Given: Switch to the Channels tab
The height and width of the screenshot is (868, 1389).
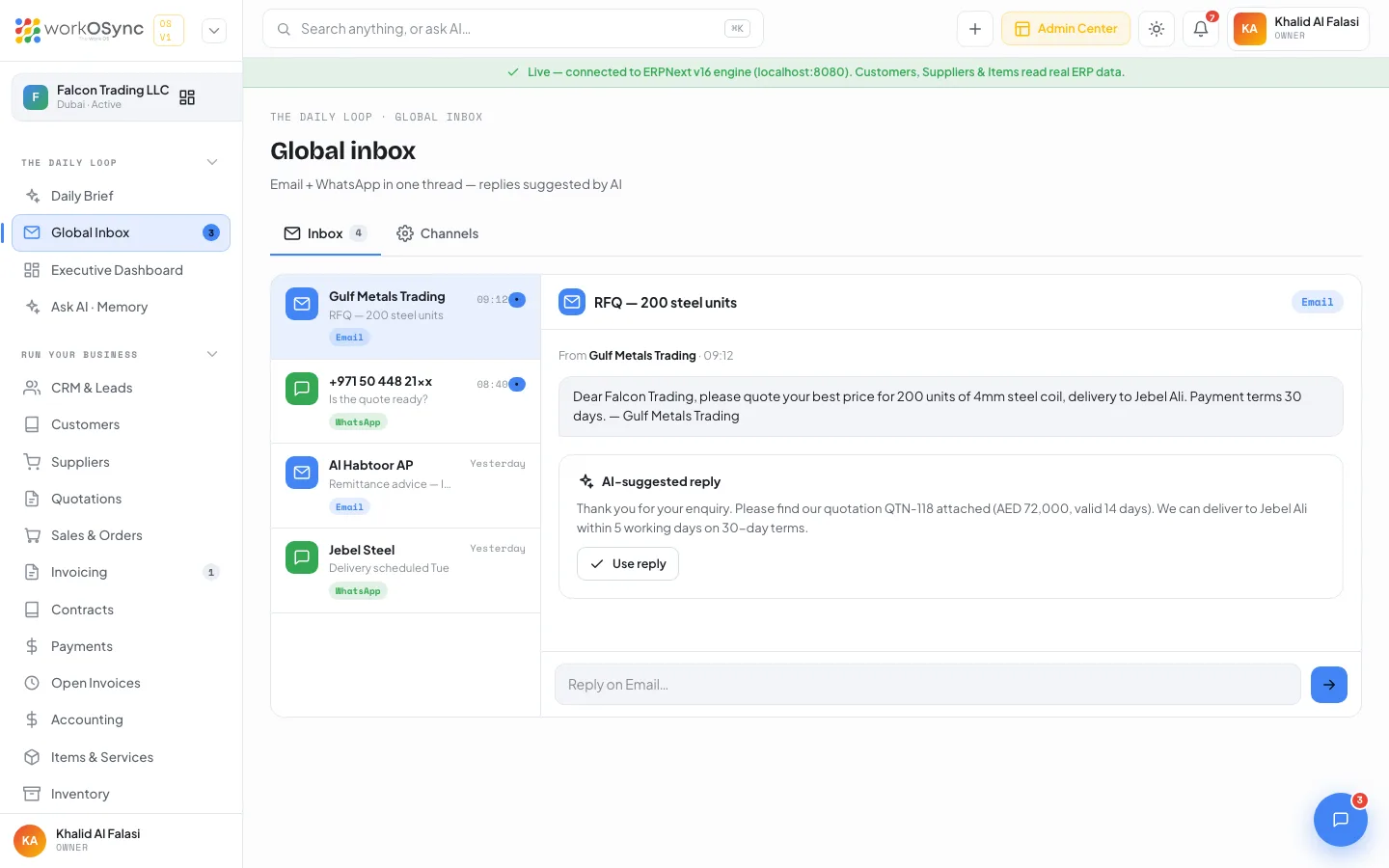Looking at the screenshot, I should pos(438,233).
